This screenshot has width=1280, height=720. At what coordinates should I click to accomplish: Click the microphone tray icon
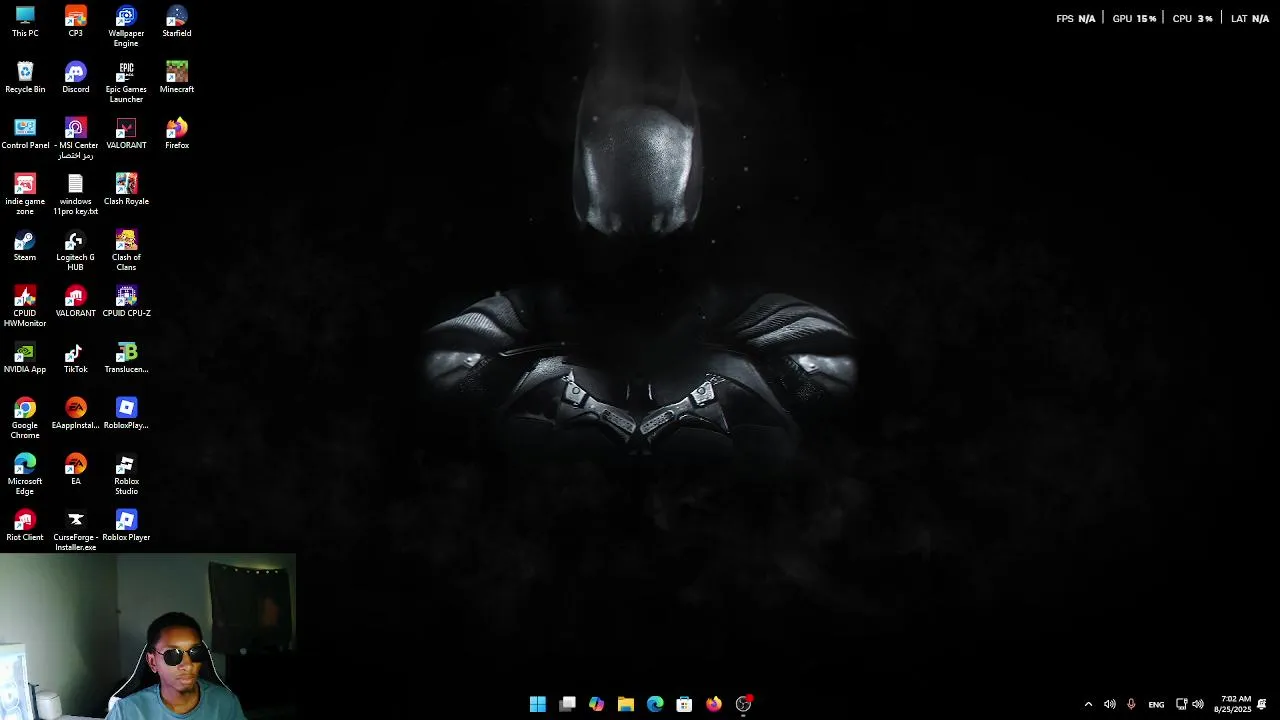(1131, 704)
